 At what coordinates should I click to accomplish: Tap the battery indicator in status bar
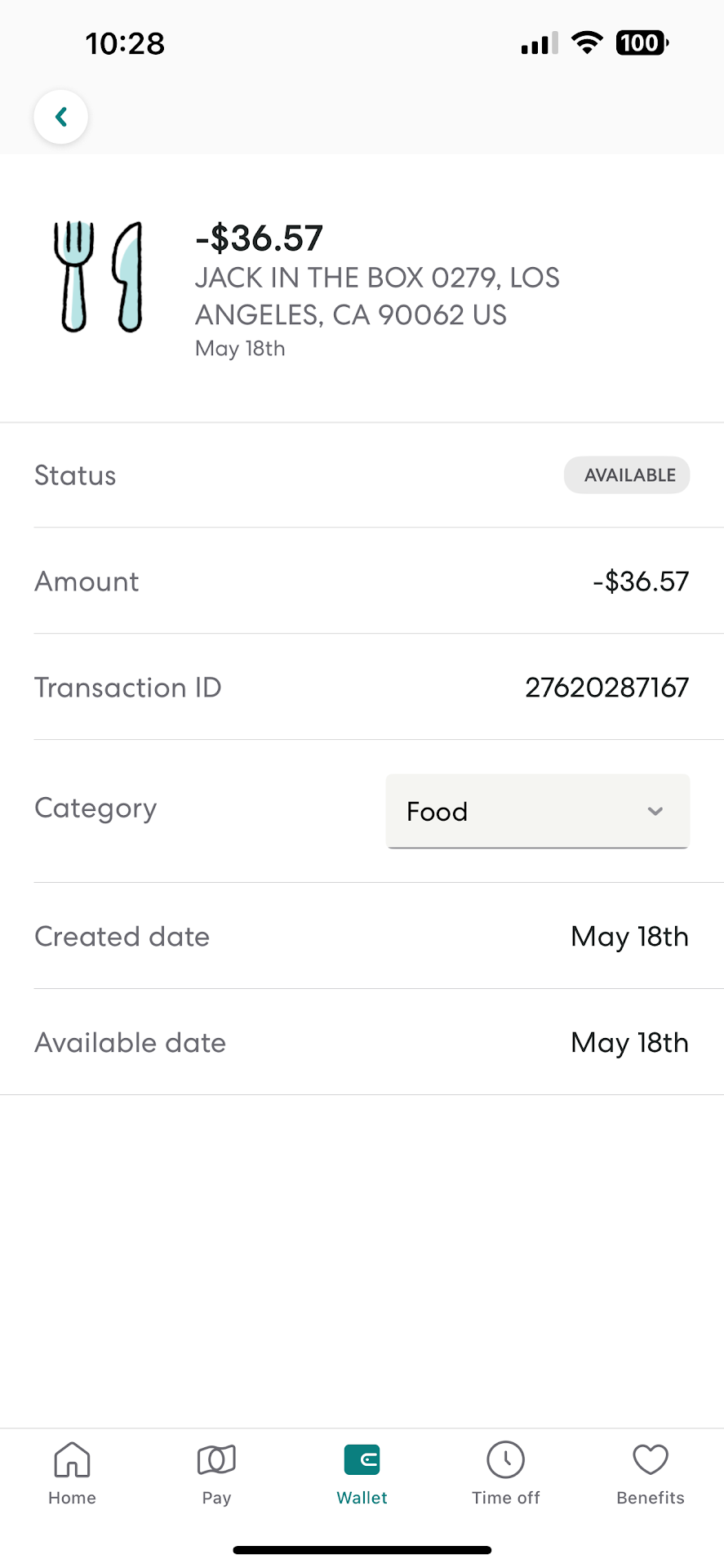tap(642, 42)
